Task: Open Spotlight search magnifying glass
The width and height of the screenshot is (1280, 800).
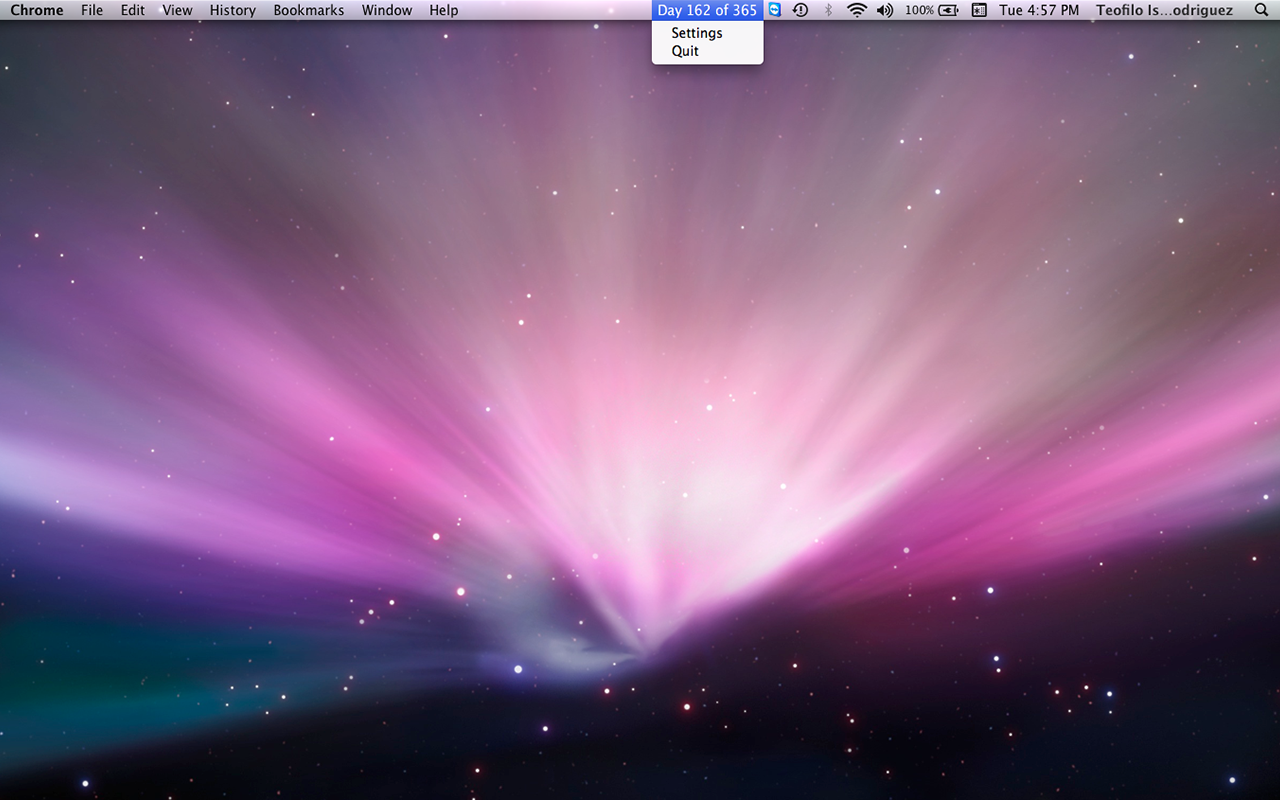Action: pyautogui.click(x=1261, y=10)
